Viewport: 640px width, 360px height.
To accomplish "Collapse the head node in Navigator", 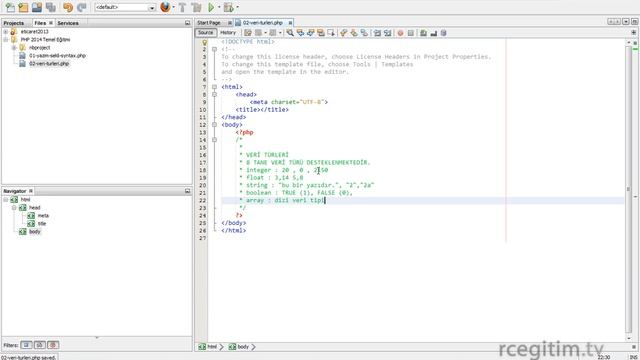I will pyautogui.click(x=14, y=207).
